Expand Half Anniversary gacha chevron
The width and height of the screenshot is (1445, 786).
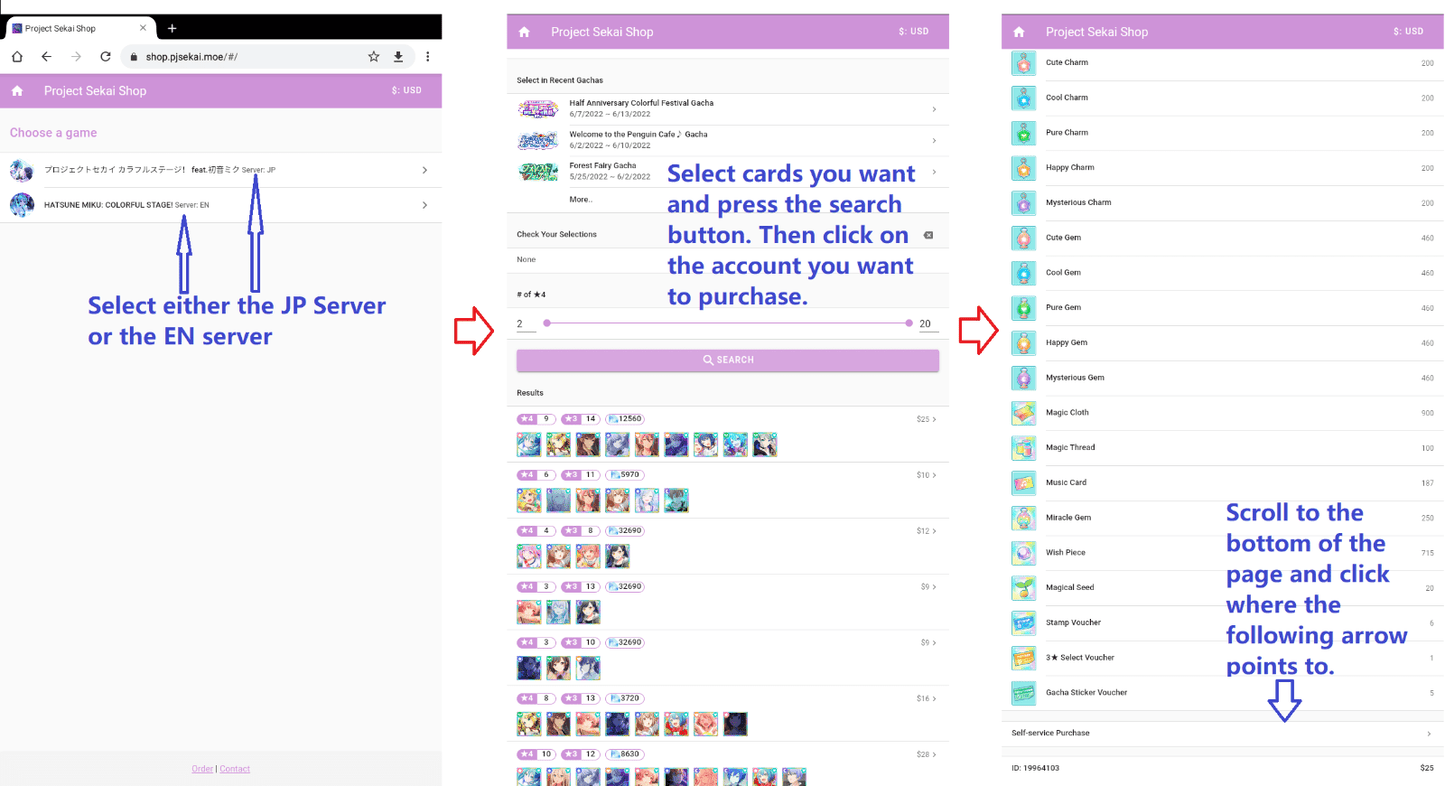point(934,109)
